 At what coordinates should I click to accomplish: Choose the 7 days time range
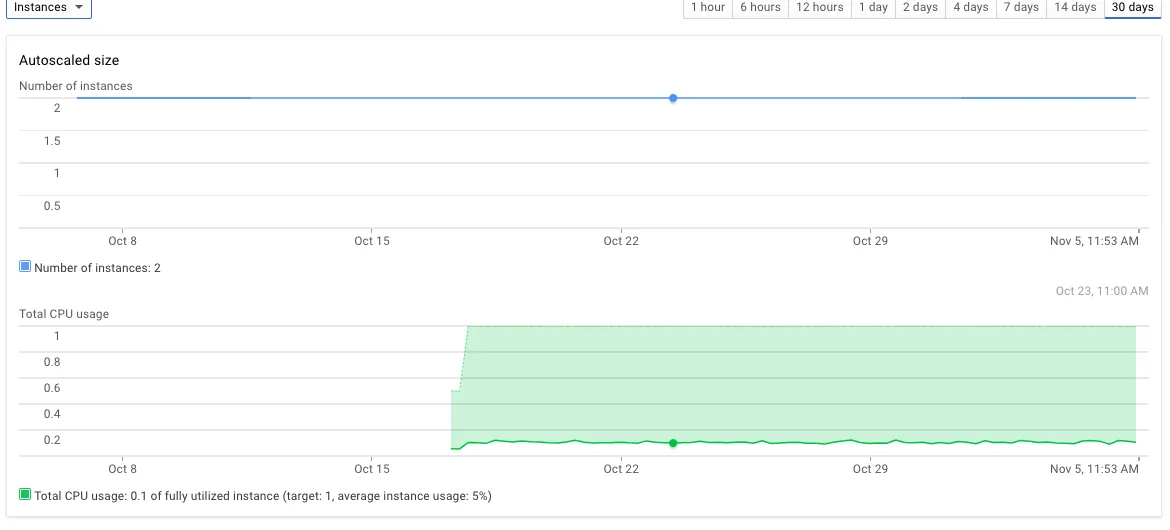tap(1021, 7)
